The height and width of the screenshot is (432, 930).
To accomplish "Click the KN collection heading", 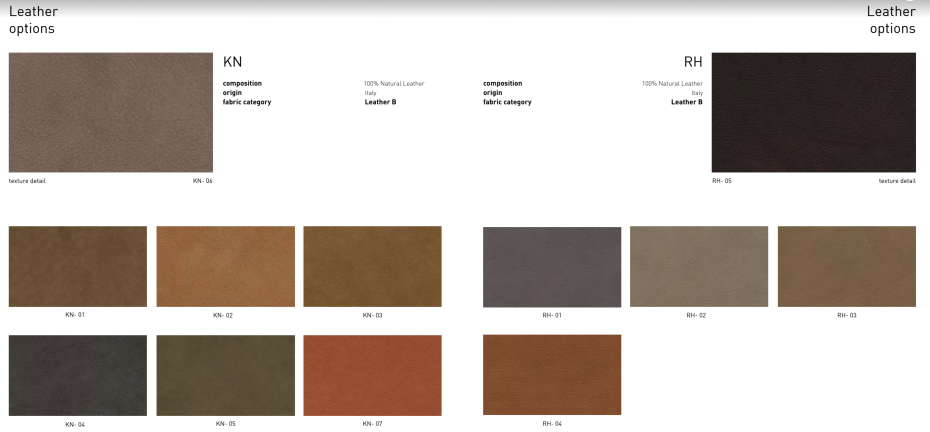I will point(232,61).
